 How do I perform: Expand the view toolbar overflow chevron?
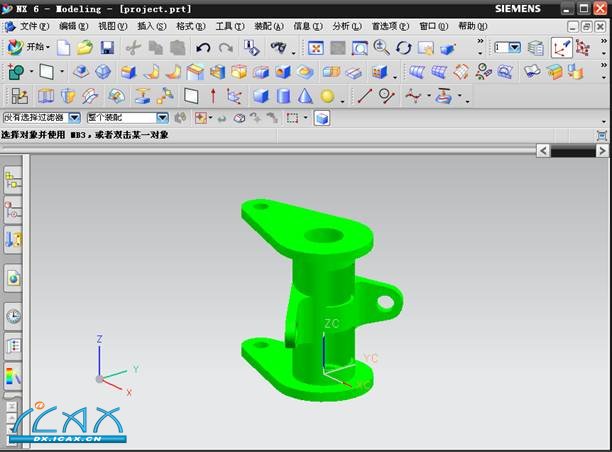click(x=480, y=41)
